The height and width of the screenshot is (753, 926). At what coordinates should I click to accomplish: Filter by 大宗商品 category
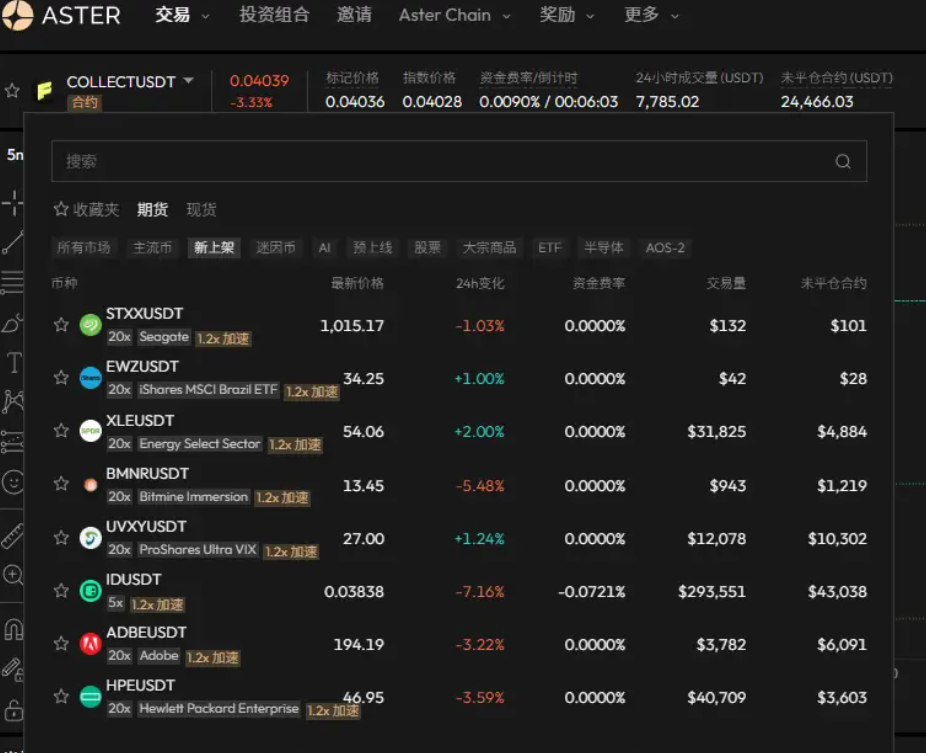pos(489,248)
